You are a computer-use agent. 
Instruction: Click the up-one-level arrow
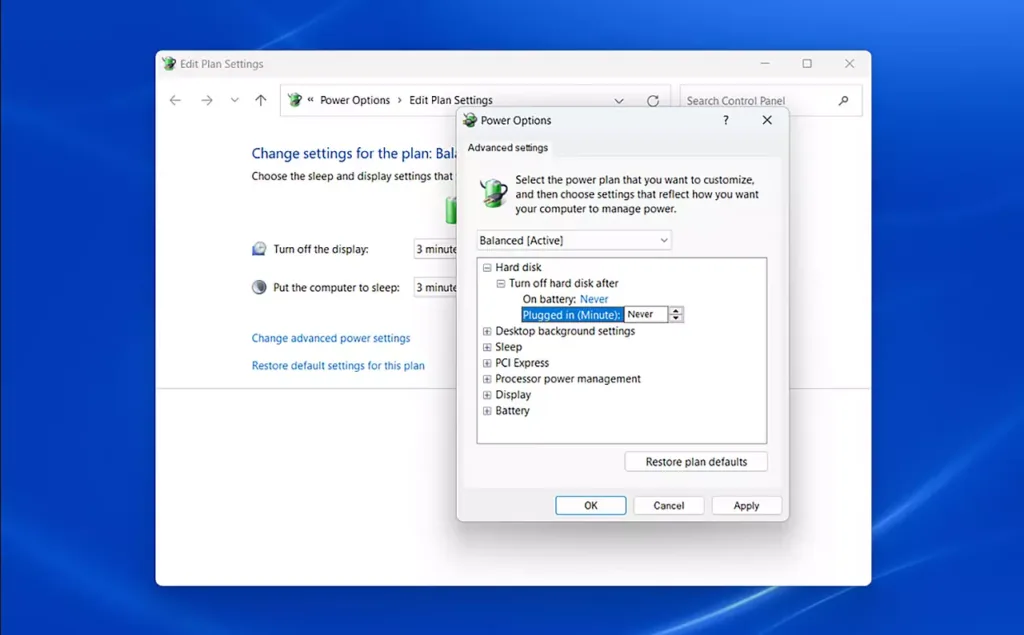tap(261, 100)
